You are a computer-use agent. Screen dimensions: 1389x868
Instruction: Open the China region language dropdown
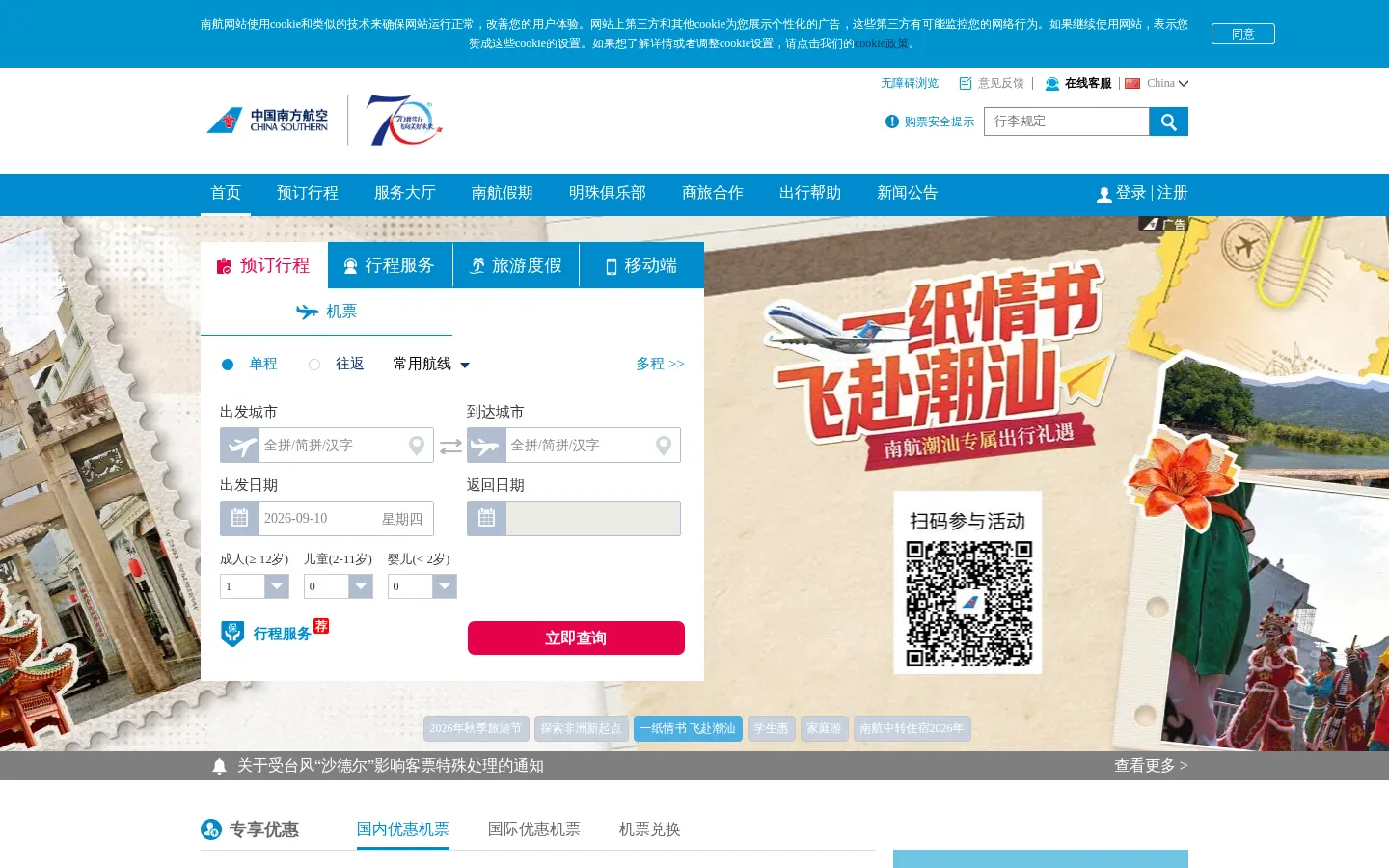[1157, 84]
